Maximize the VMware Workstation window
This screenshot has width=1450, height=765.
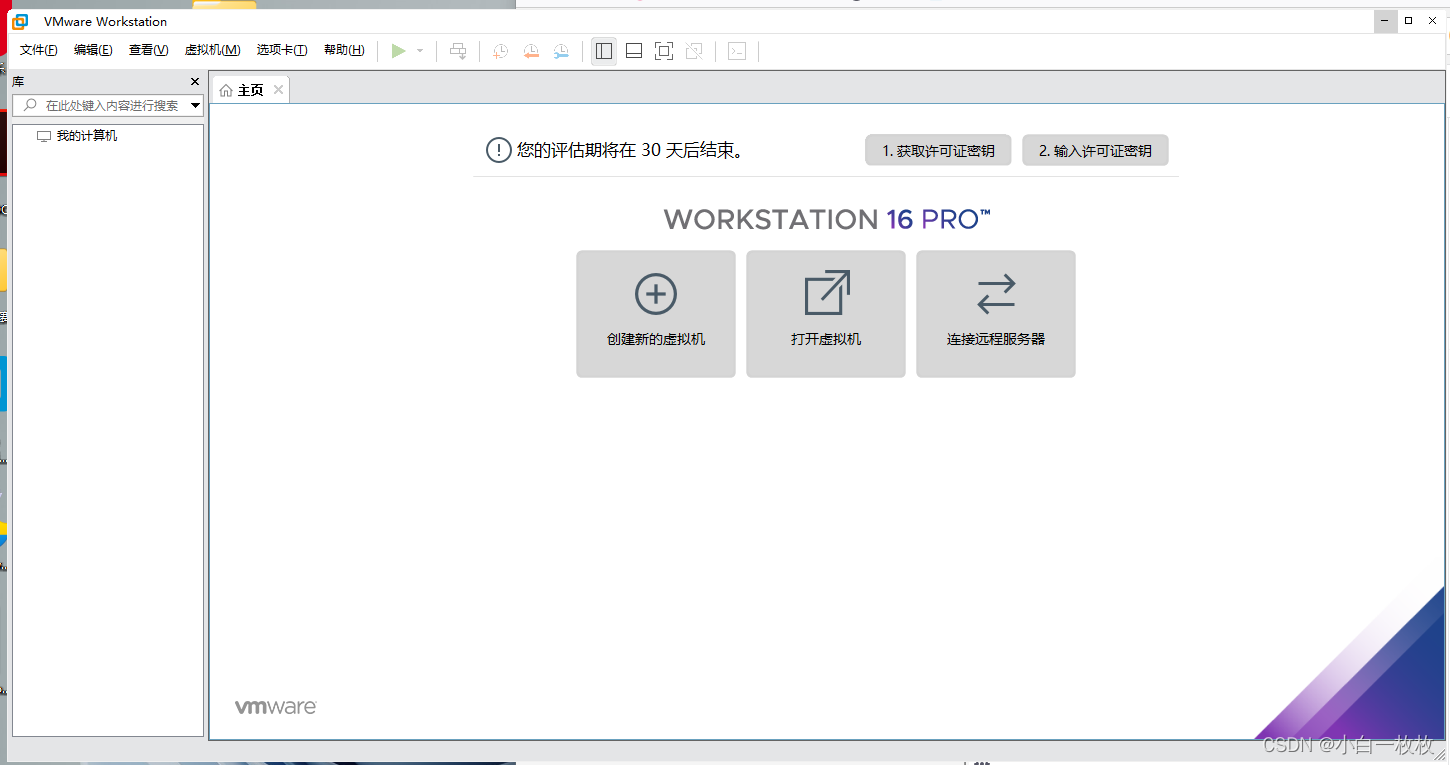[1409, 21]
